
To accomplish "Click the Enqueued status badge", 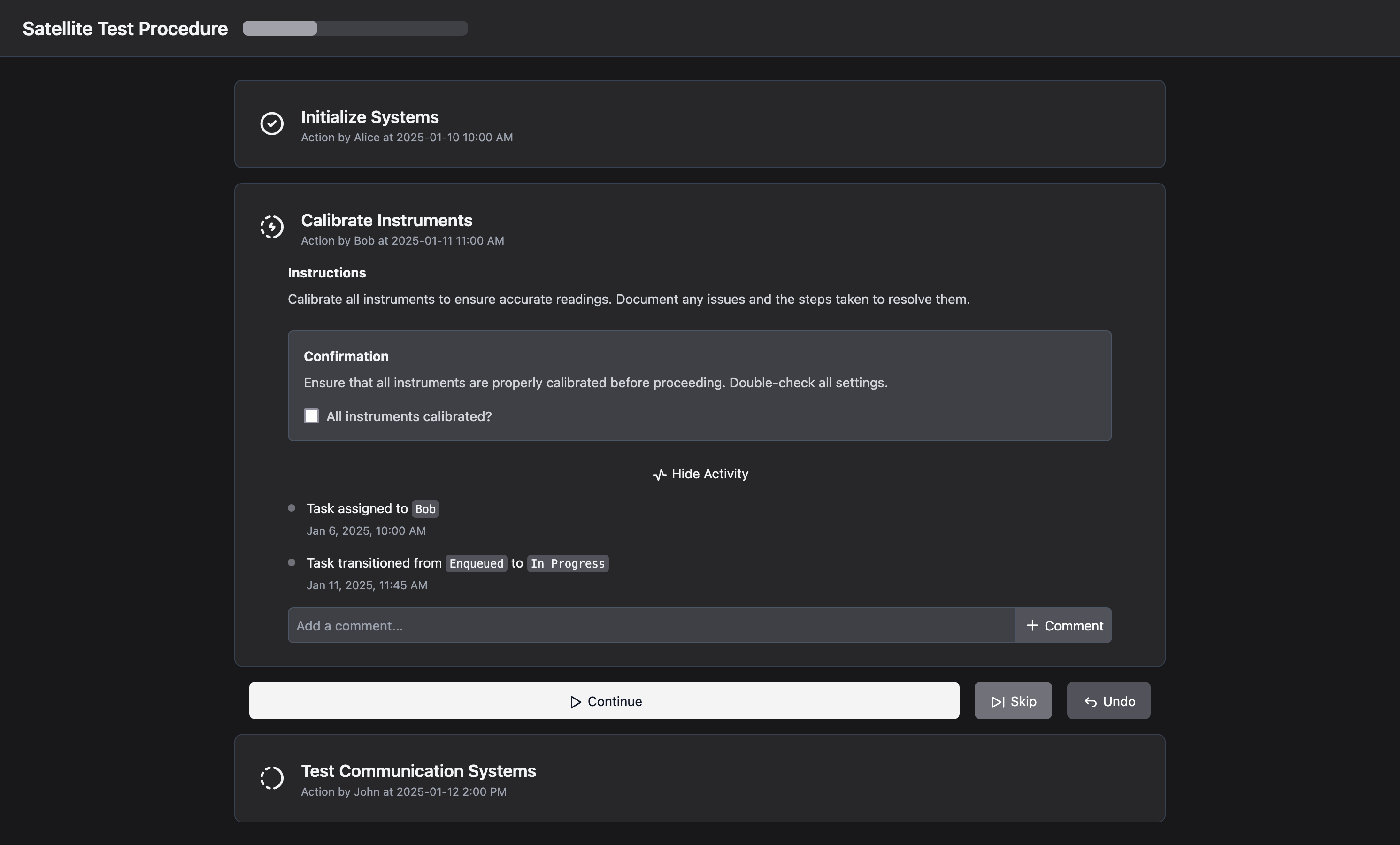I will pos(476,564).
